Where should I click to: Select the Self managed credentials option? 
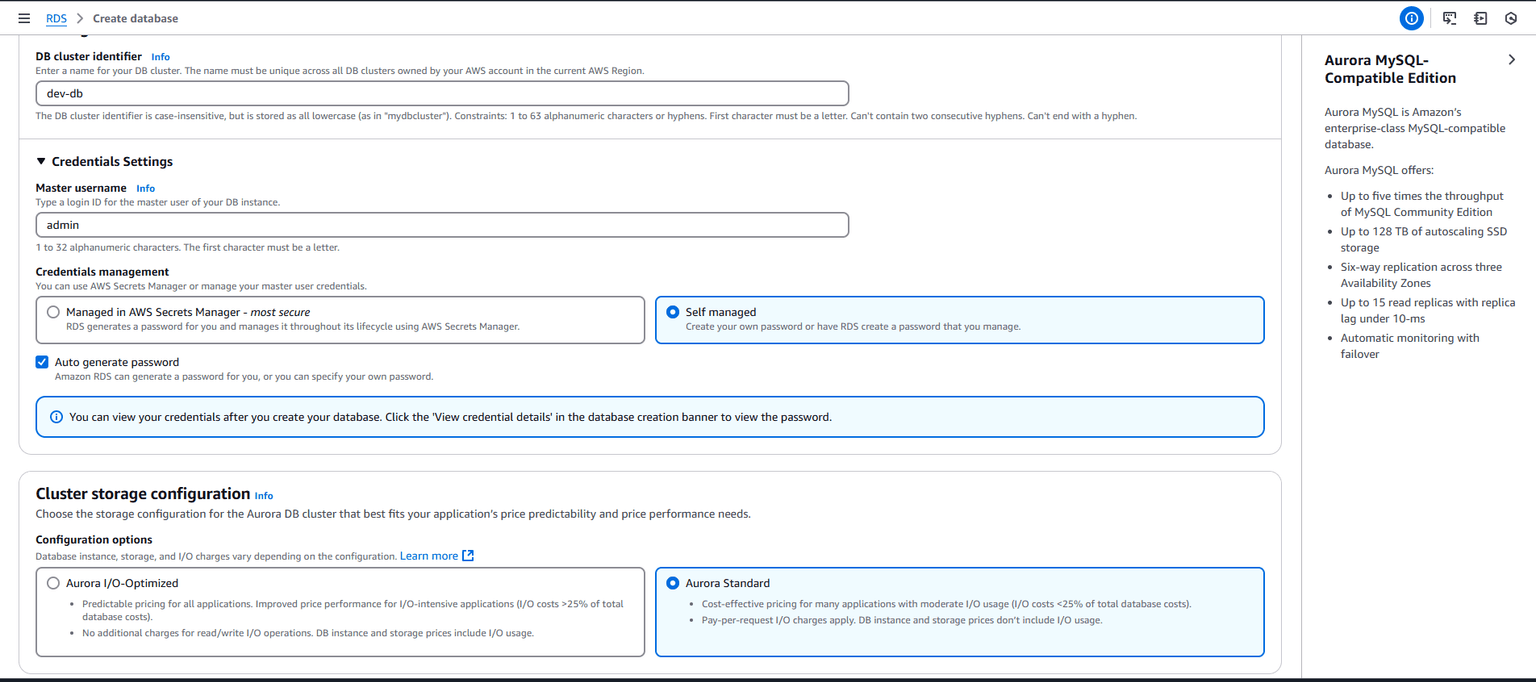(673, 312)
